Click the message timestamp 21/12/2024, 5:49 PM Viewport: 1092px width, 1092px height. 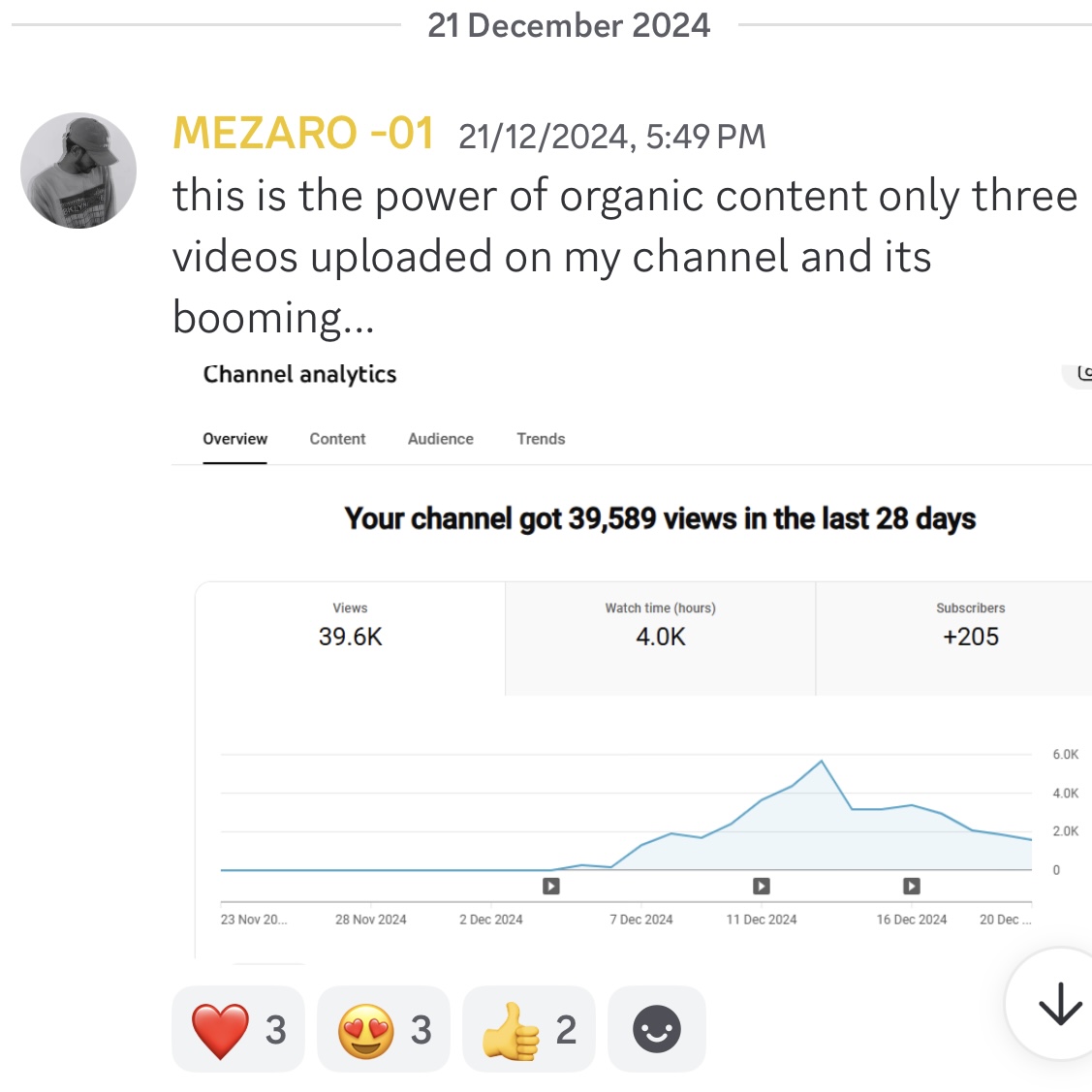click(x=612, y=136)
